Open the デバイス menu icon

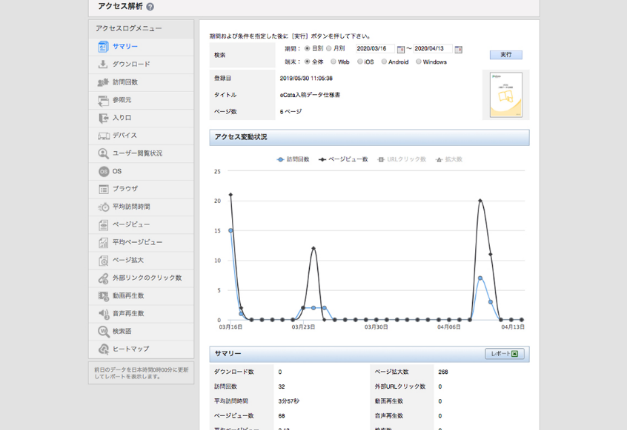pos(104,135)
